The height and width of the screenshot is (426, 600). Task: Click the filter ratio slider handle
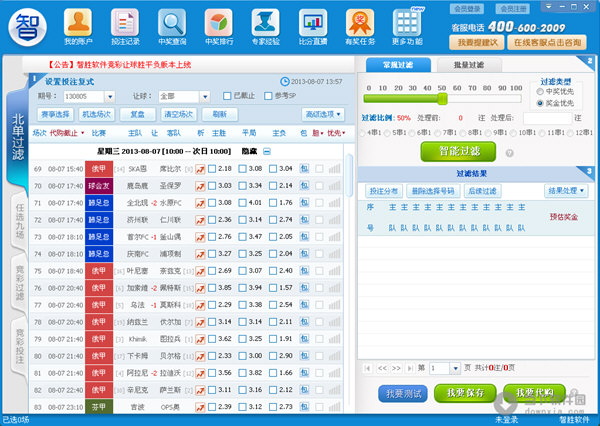441,99
